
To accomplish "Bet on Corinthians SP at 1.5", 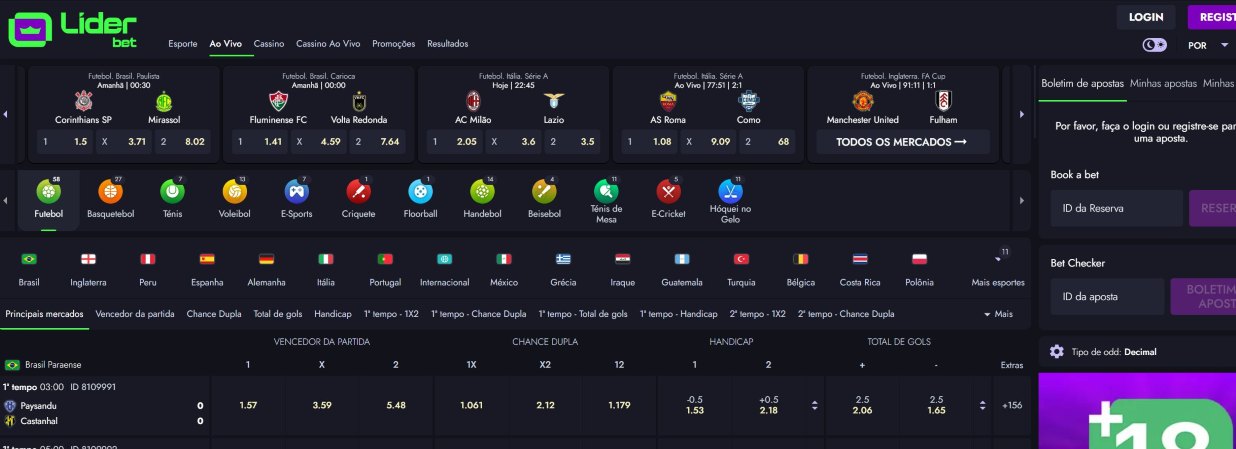I will click(x=66, y=142).
